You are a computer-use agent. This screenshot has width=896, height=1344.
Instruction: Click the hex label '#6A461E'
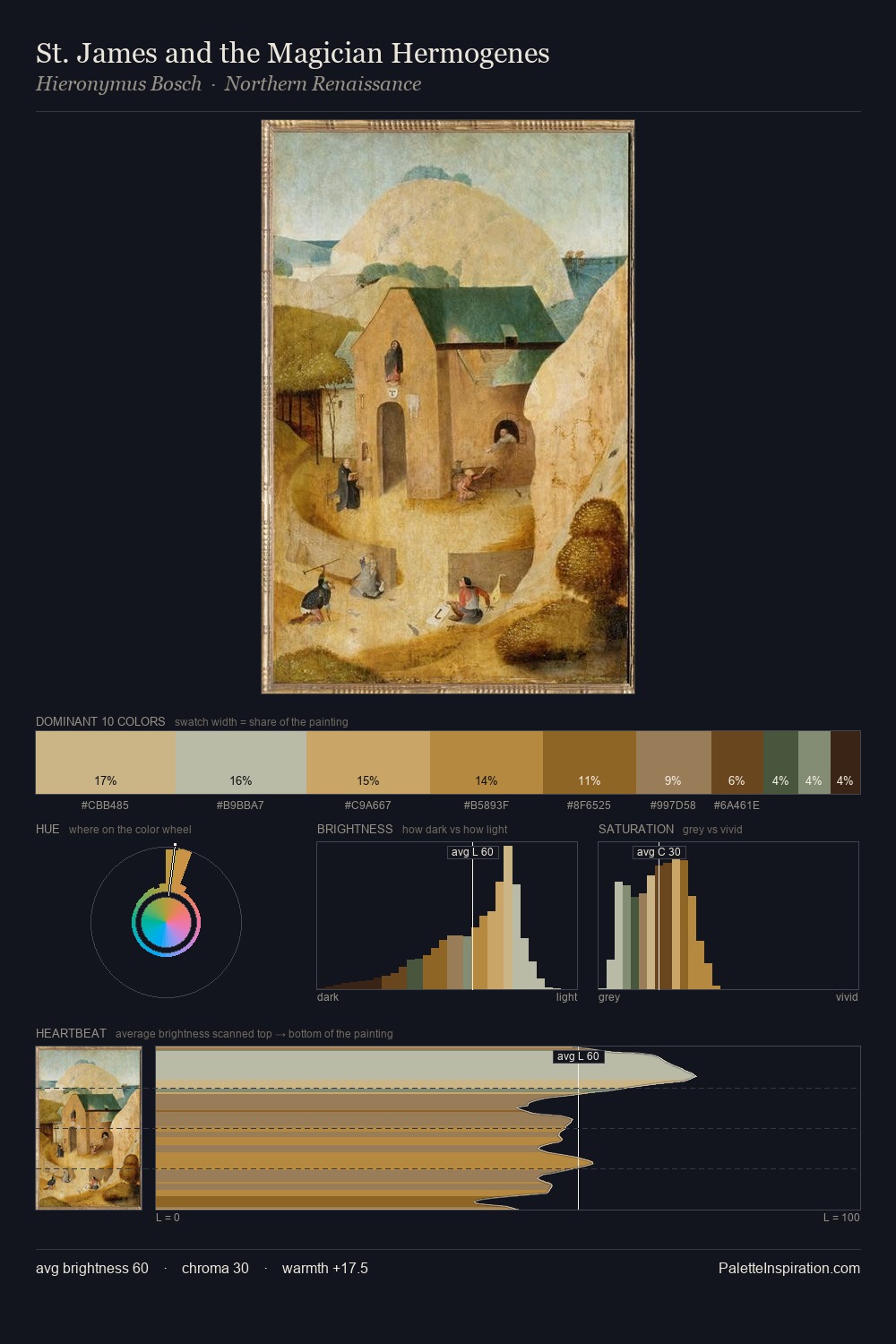(x=737, y=805)
